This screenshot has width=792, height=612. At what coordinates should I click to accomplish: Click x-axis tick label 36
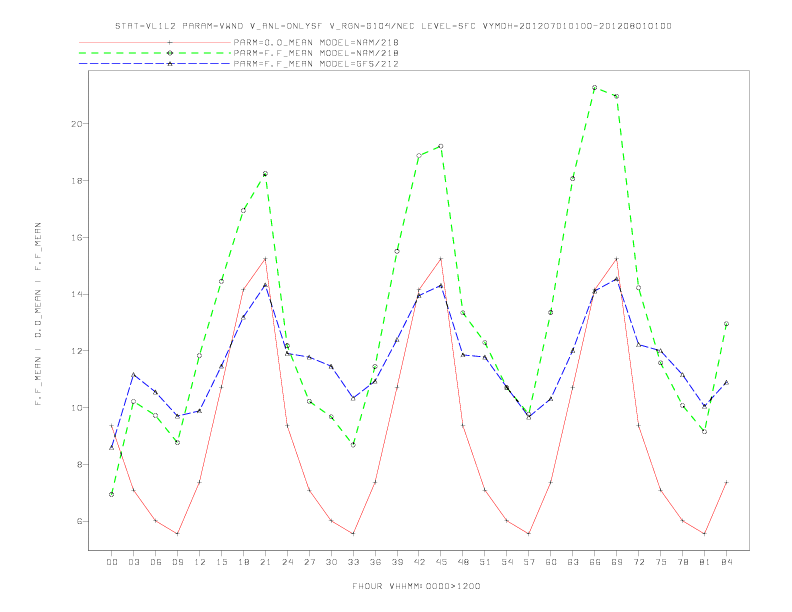375,562
